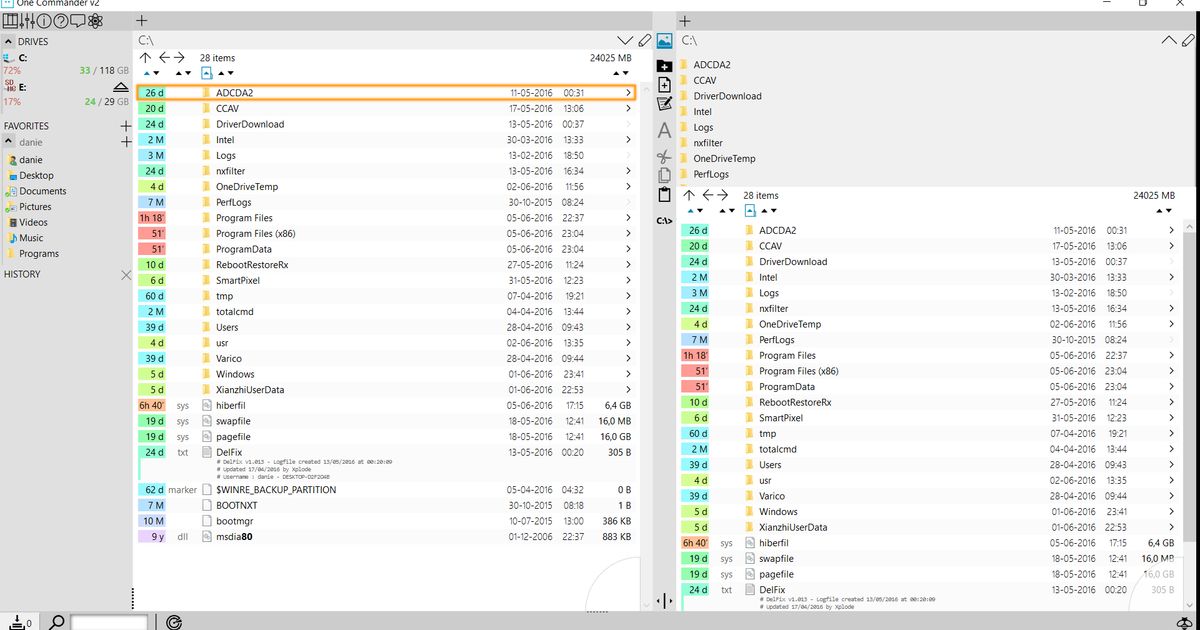Add a new tab in the left pane
Image resolution: width=1200 pixels, height=630 pixels.
pos(142,20)
